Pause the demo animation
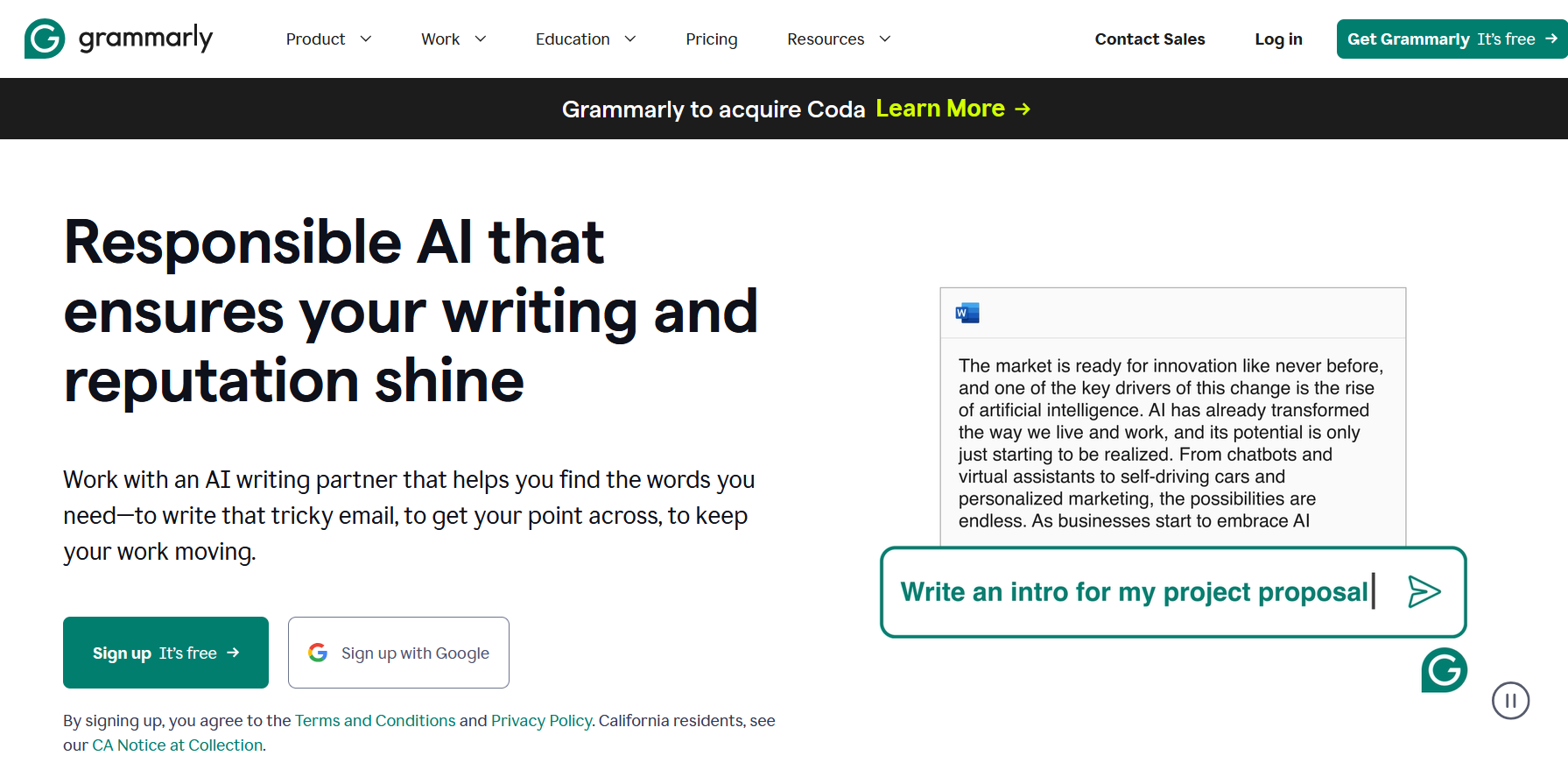This screenshot has width=1568, height=777. click(x=1510, y=701)
